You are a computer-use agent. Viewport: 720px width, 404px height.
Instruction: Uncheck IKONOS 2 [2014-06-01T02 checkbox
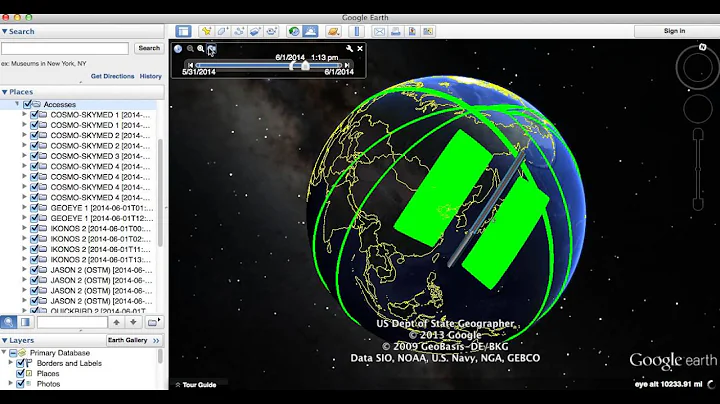[34, 239]
